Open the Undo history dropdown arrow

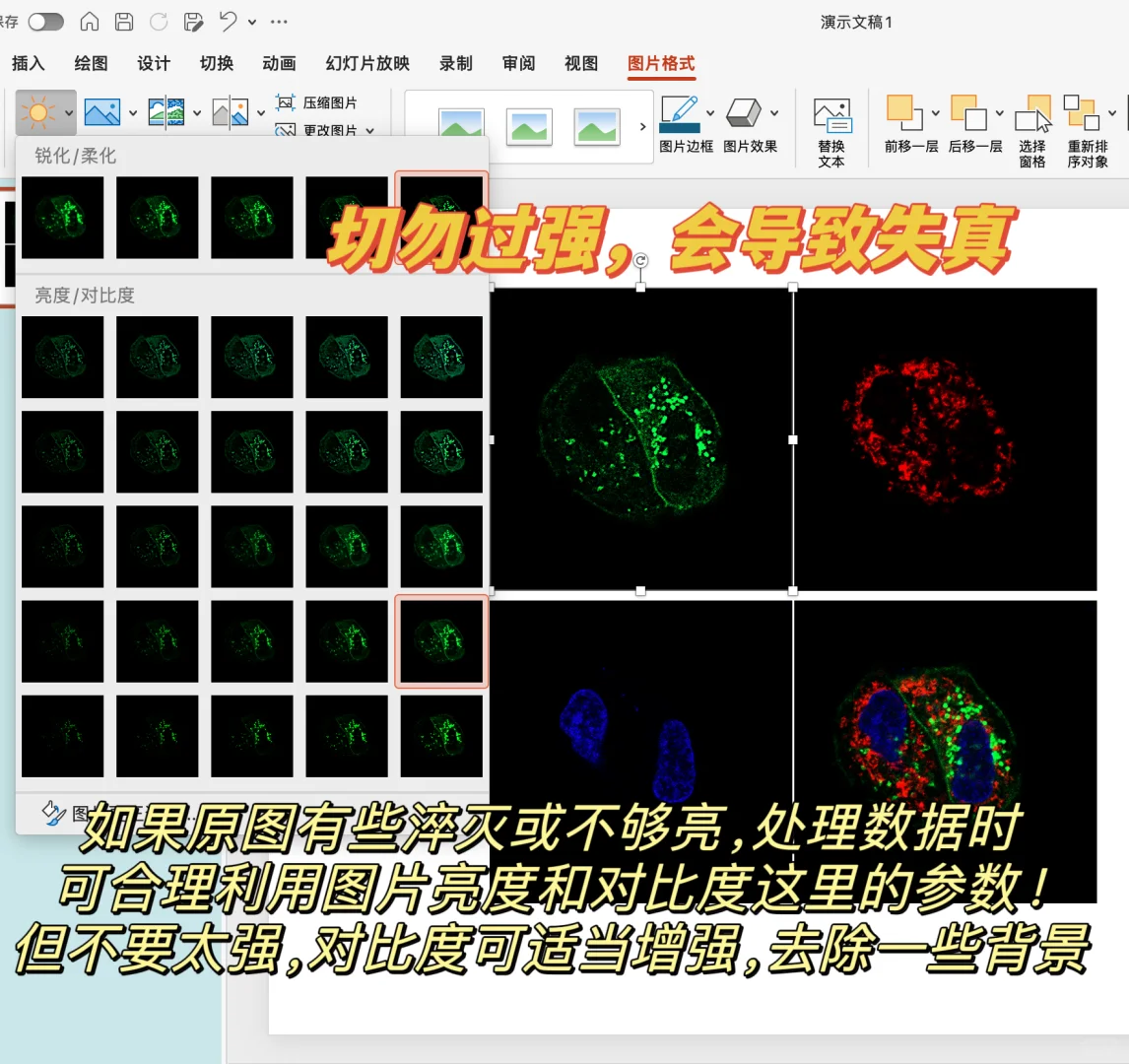click(252, 23)
